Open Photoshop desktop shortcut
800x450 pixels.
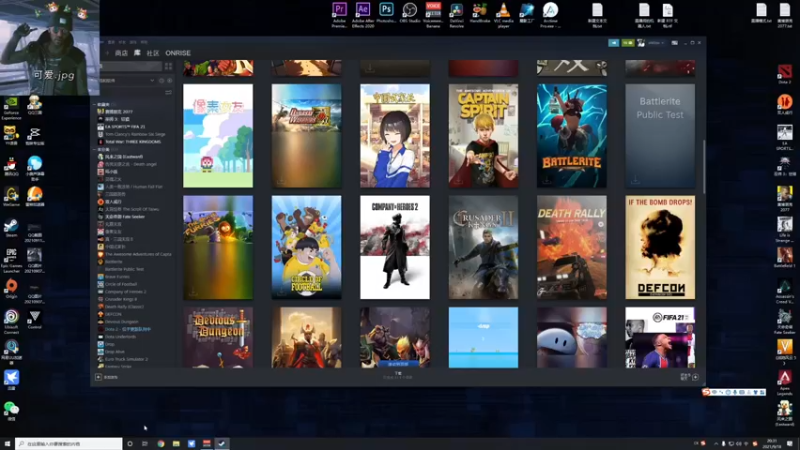coord(386,13)
